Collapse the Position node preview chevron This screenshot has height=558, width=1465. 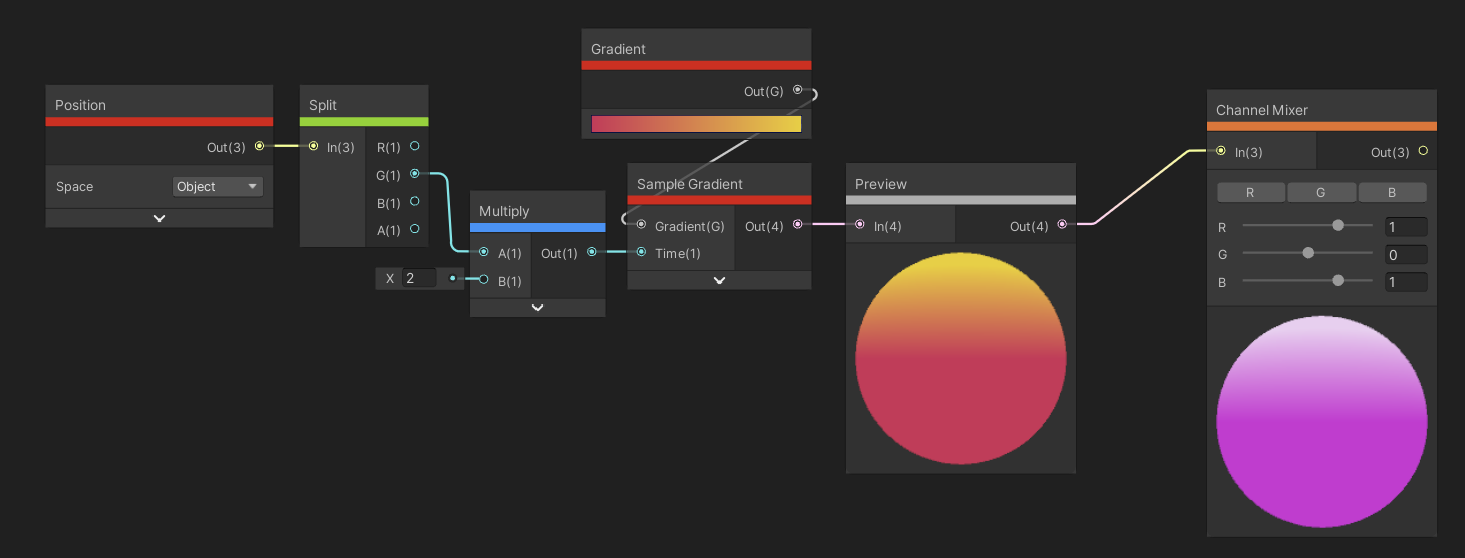159,218
